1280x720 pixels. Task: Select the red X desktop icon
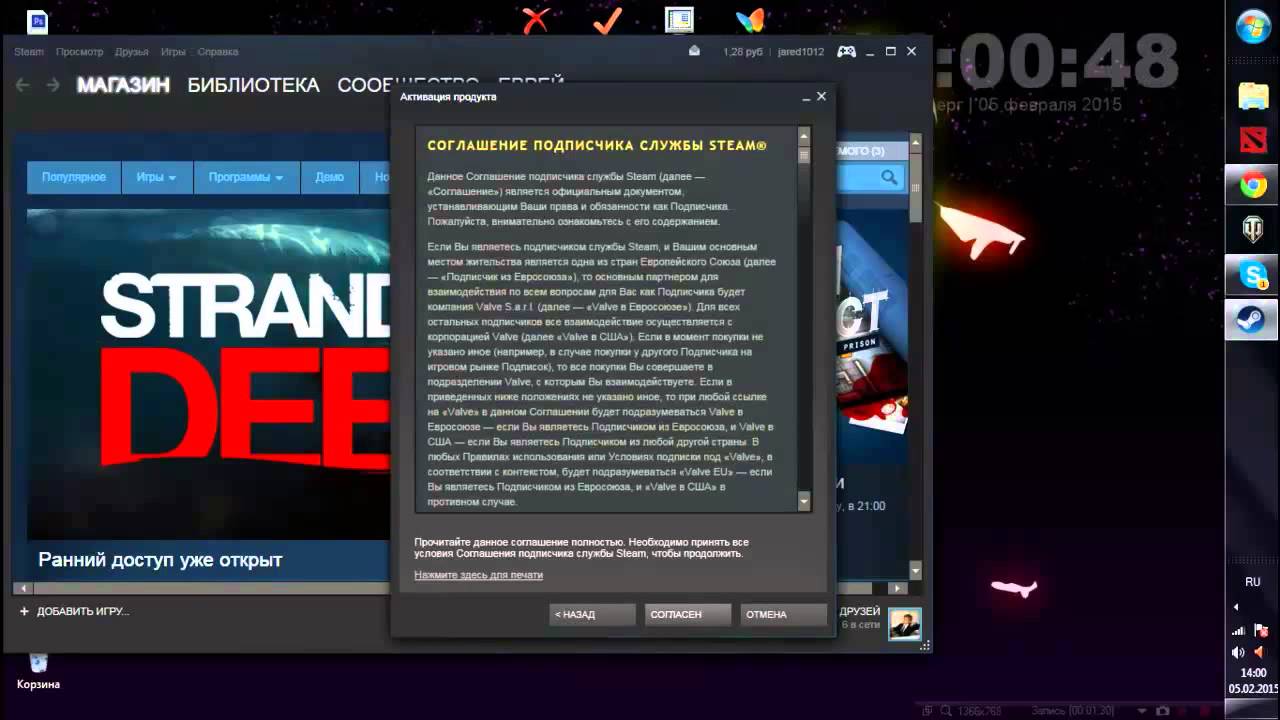(537, 19)
